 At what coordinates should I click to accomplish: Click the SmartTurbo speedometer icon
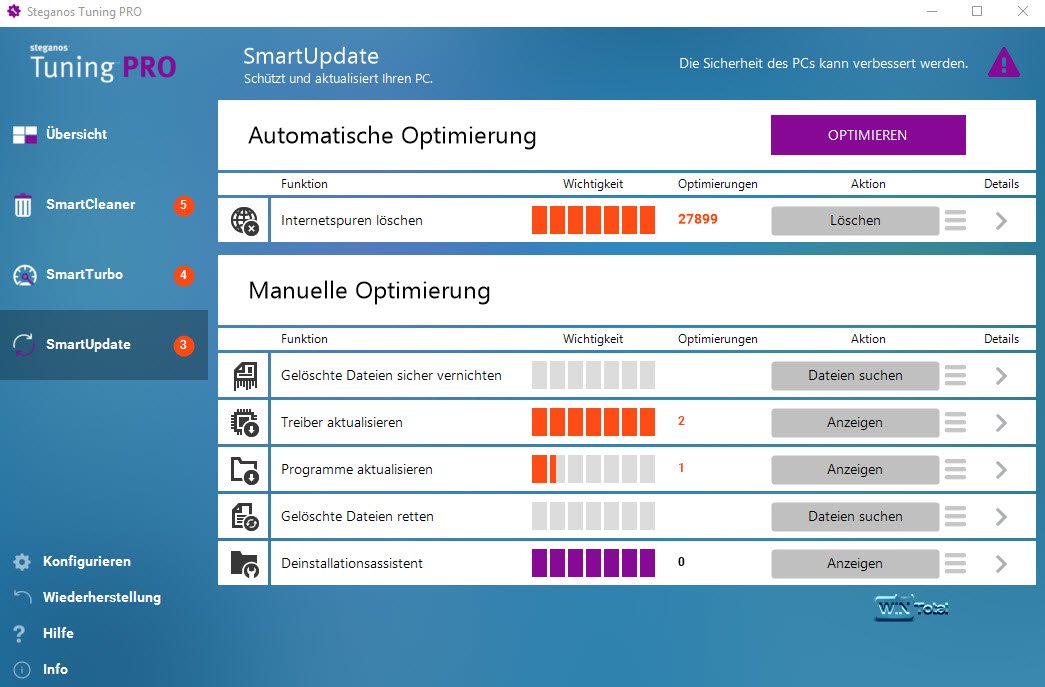pos(25,275)
